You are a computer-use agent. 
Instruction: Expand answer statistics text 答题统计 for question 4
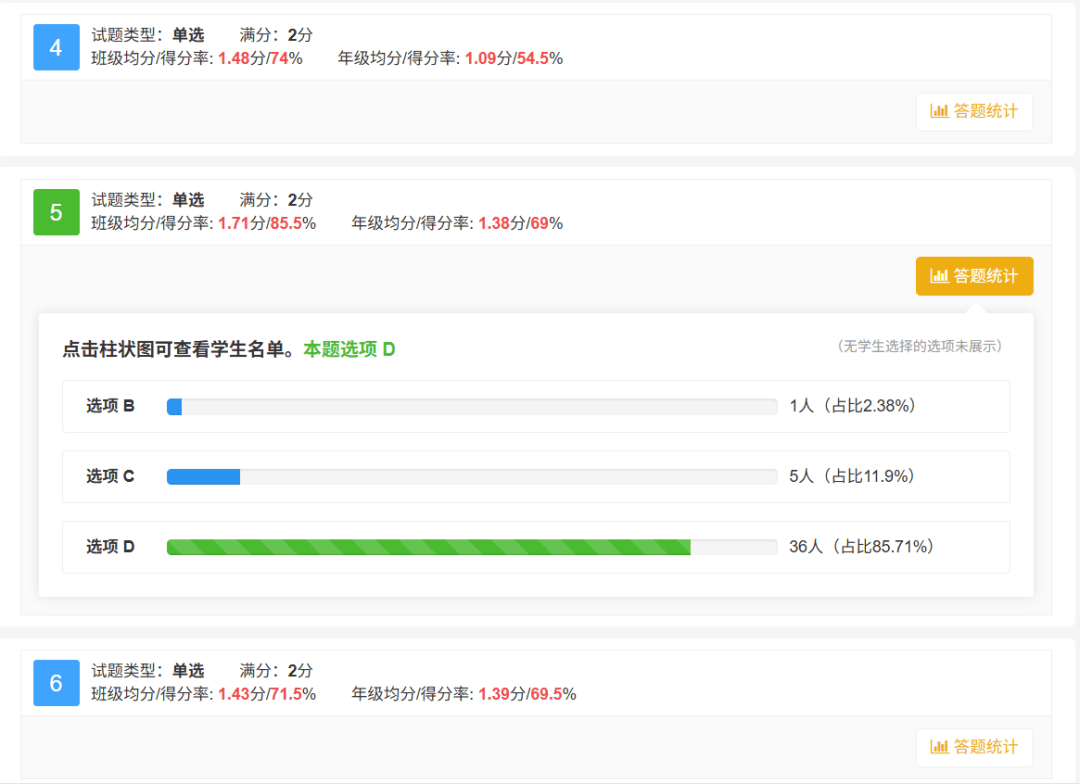(x=986, y=111)
